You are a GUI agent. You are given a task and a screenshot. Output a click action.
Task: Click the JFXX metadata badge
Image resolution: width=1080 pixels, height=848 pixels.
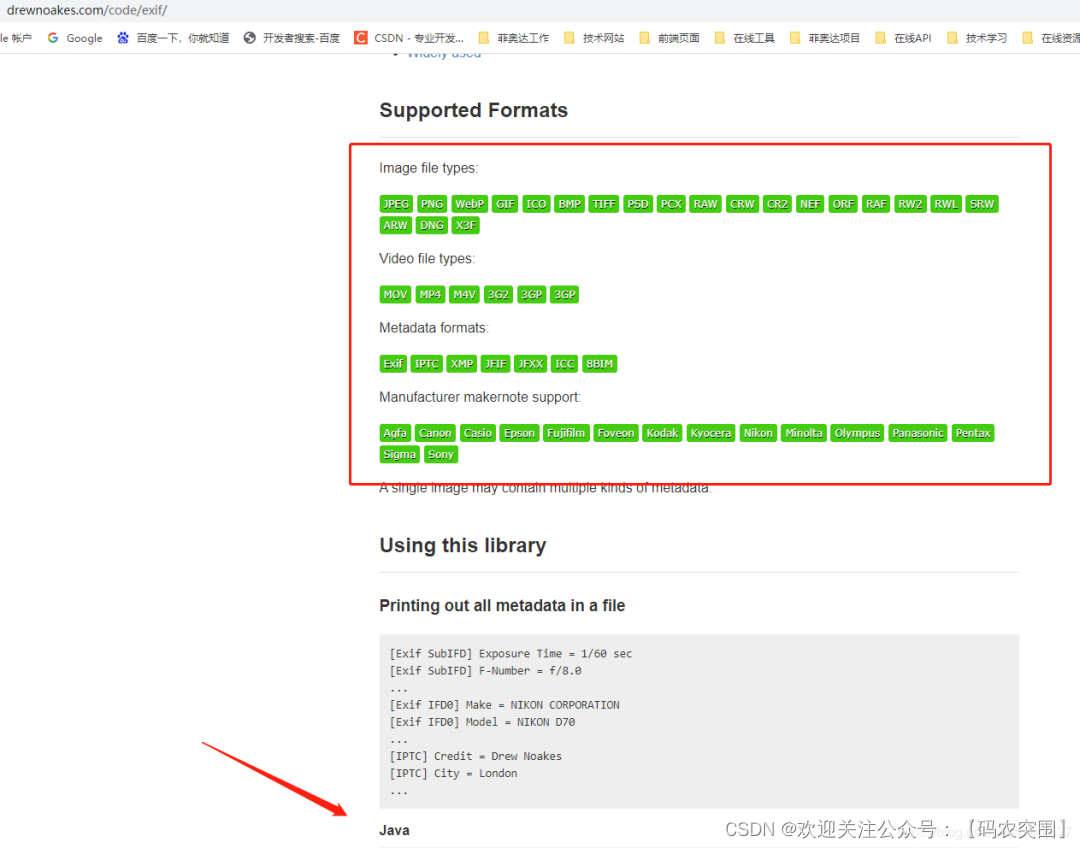point(530,364)
